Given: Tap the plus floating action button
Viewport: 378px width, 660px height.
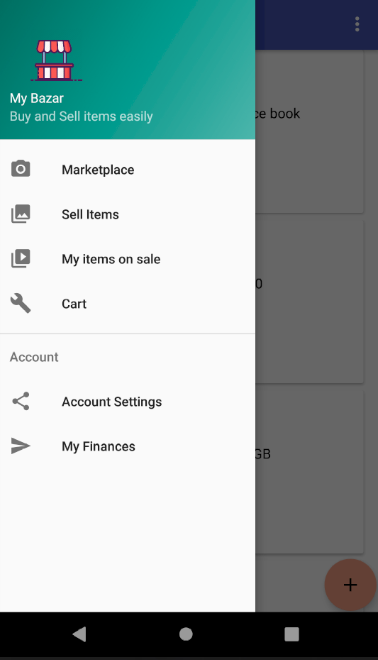Looking at the screenshot, I should click(x=350, y=585).
